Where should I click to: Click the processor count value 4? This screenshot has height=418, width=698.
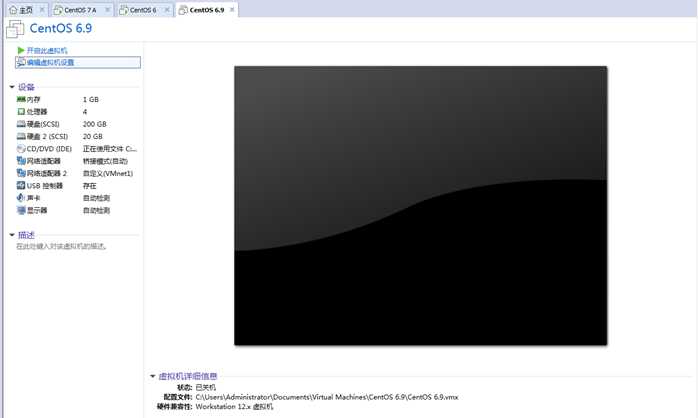click(85, 112)
